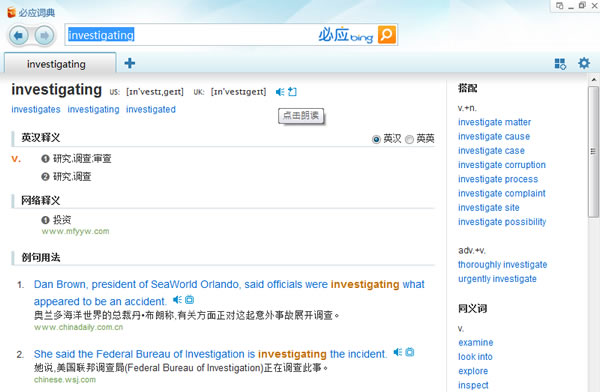Open settings gear icon
600x392 pixels.
(584, 63)
